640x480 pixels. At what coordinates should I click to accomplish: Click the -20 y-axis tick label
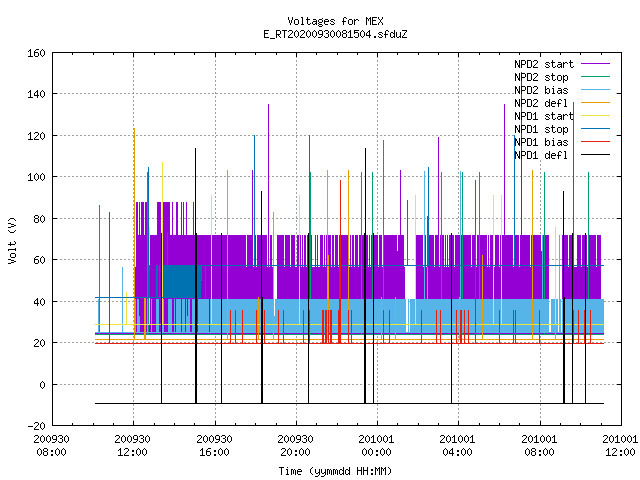coord(36,426)
